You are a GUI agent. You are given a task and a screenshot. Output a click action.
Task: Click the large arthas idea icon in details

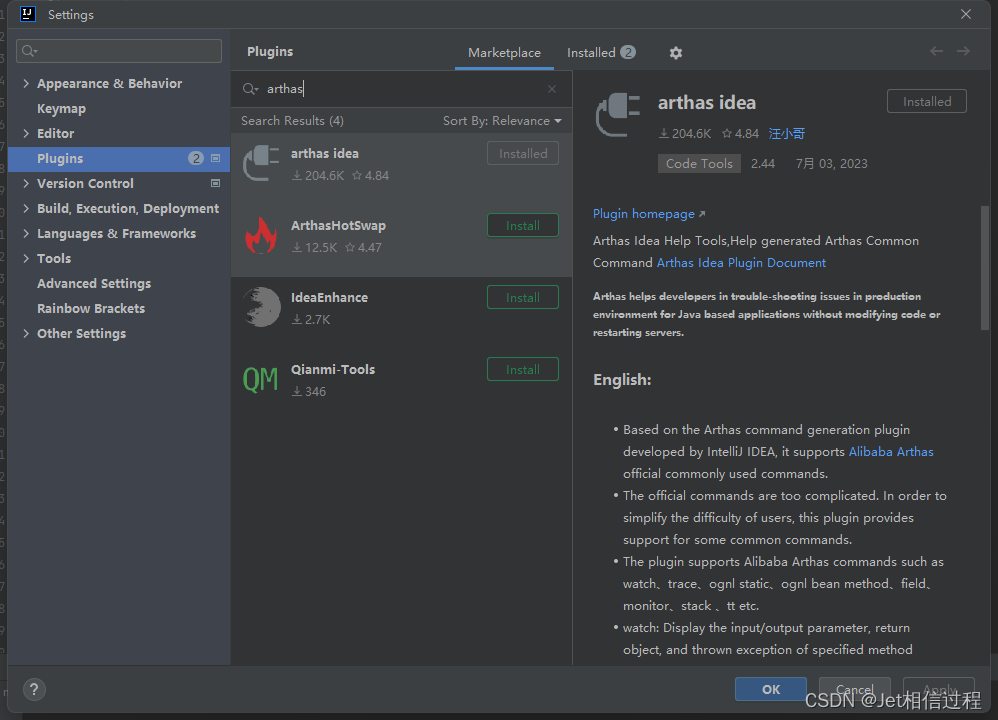(x=617, y=115)
